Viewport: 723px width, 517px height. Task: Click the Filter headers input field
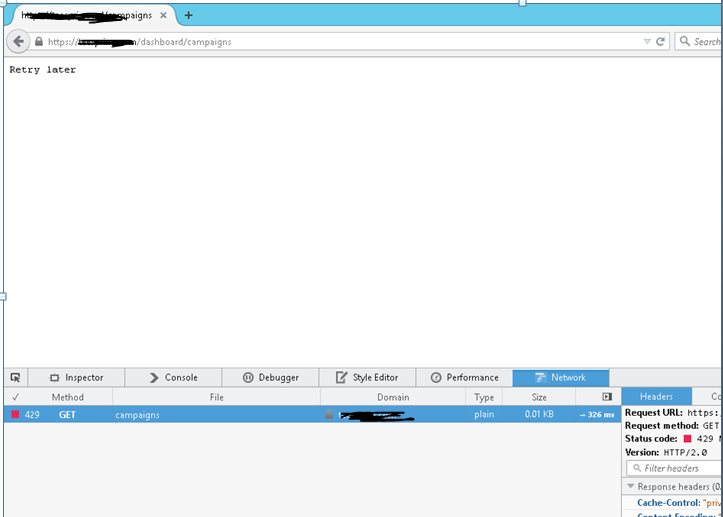(x=675, y=468)
